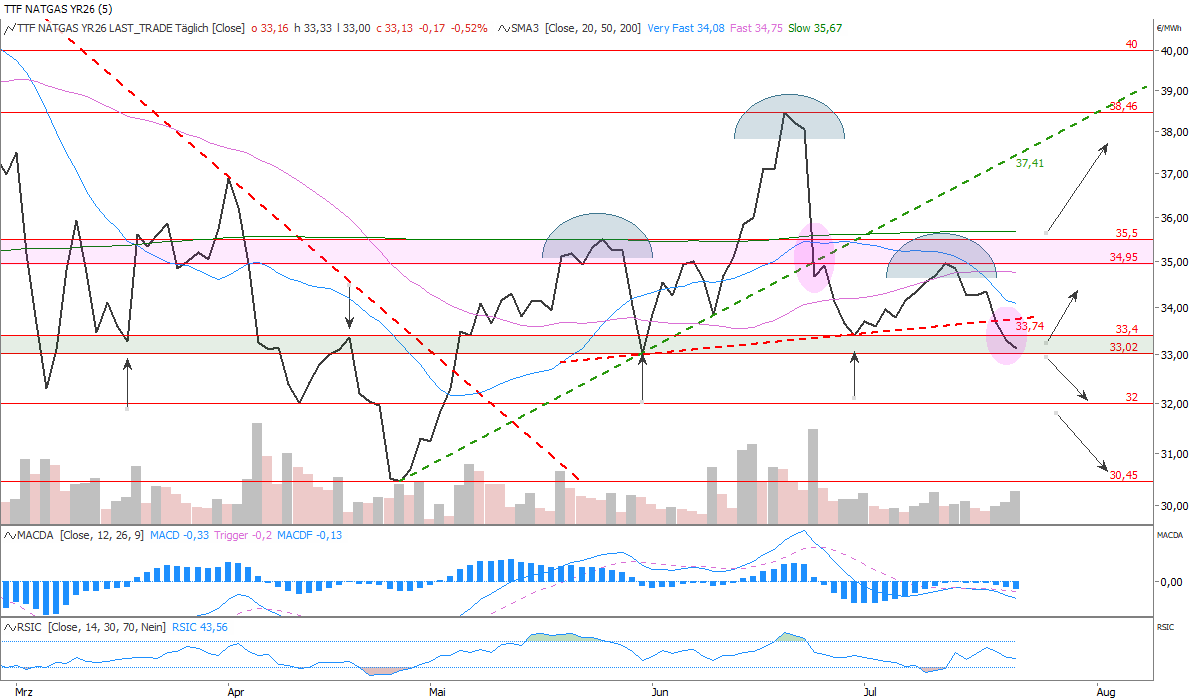This screenshot has width=1200, height=700.
Task: Click the '34,00' price axis tick
Action: (x=1172, y=308)
